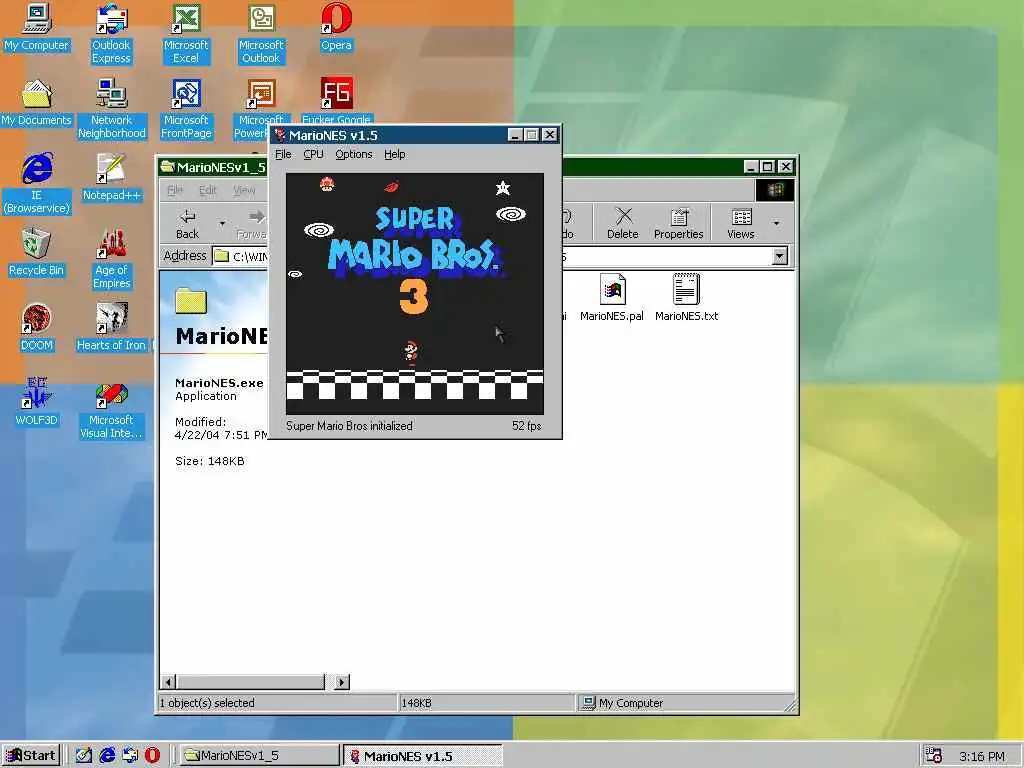Viewport: 1024px width, 768px height.
Task: Close the MarioNES v1.5 emulator window
Action: click(x=550, y=135)
